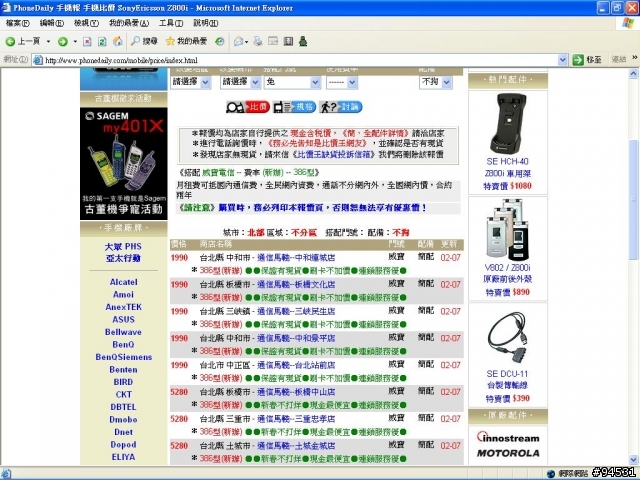Go to home page via house icon
Viewport: 640px width, 480px height.
[118, 41]
